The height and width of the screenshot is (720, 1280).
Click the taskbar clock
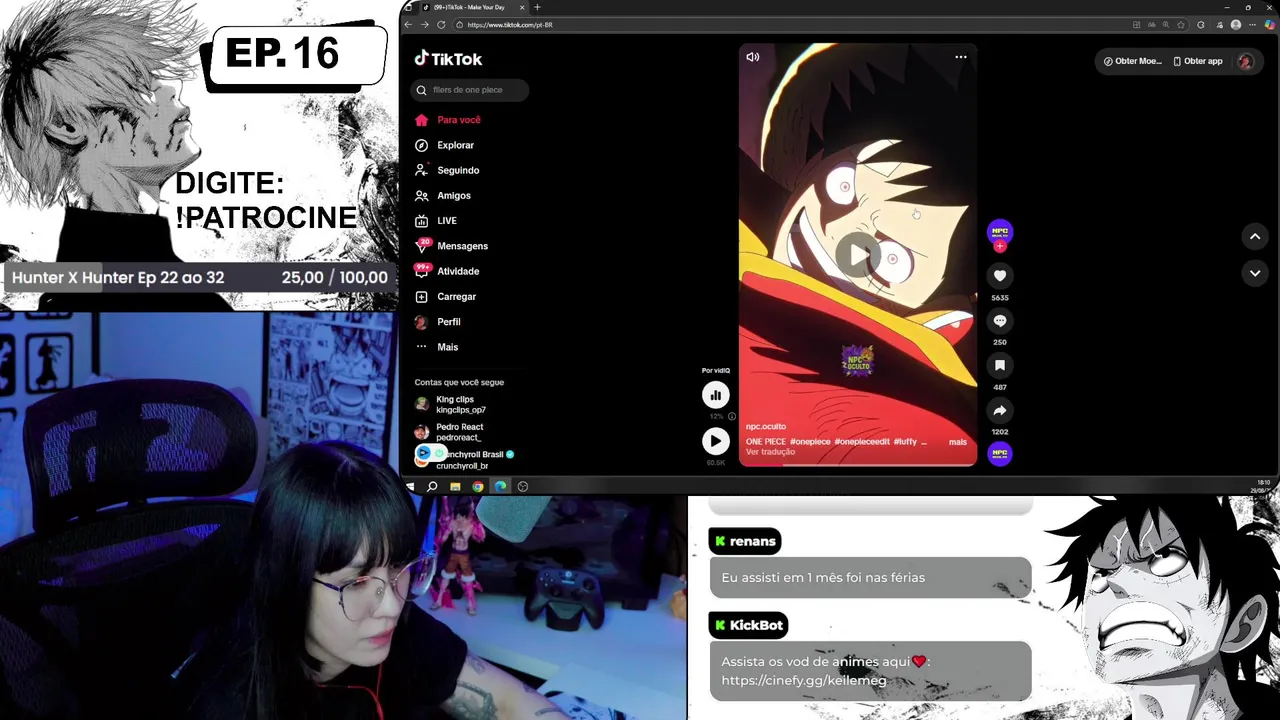[1263, 486]
